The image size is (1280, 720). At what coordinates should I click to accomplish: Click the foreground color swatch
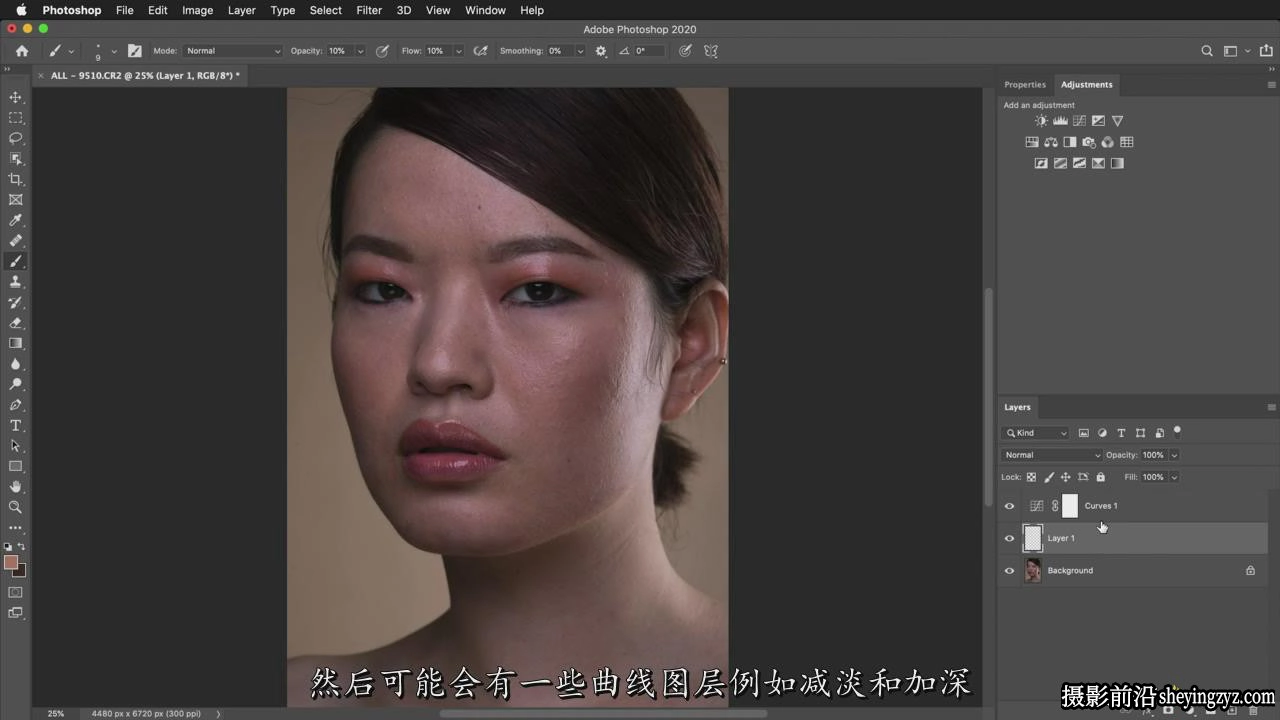pos(11,563)
